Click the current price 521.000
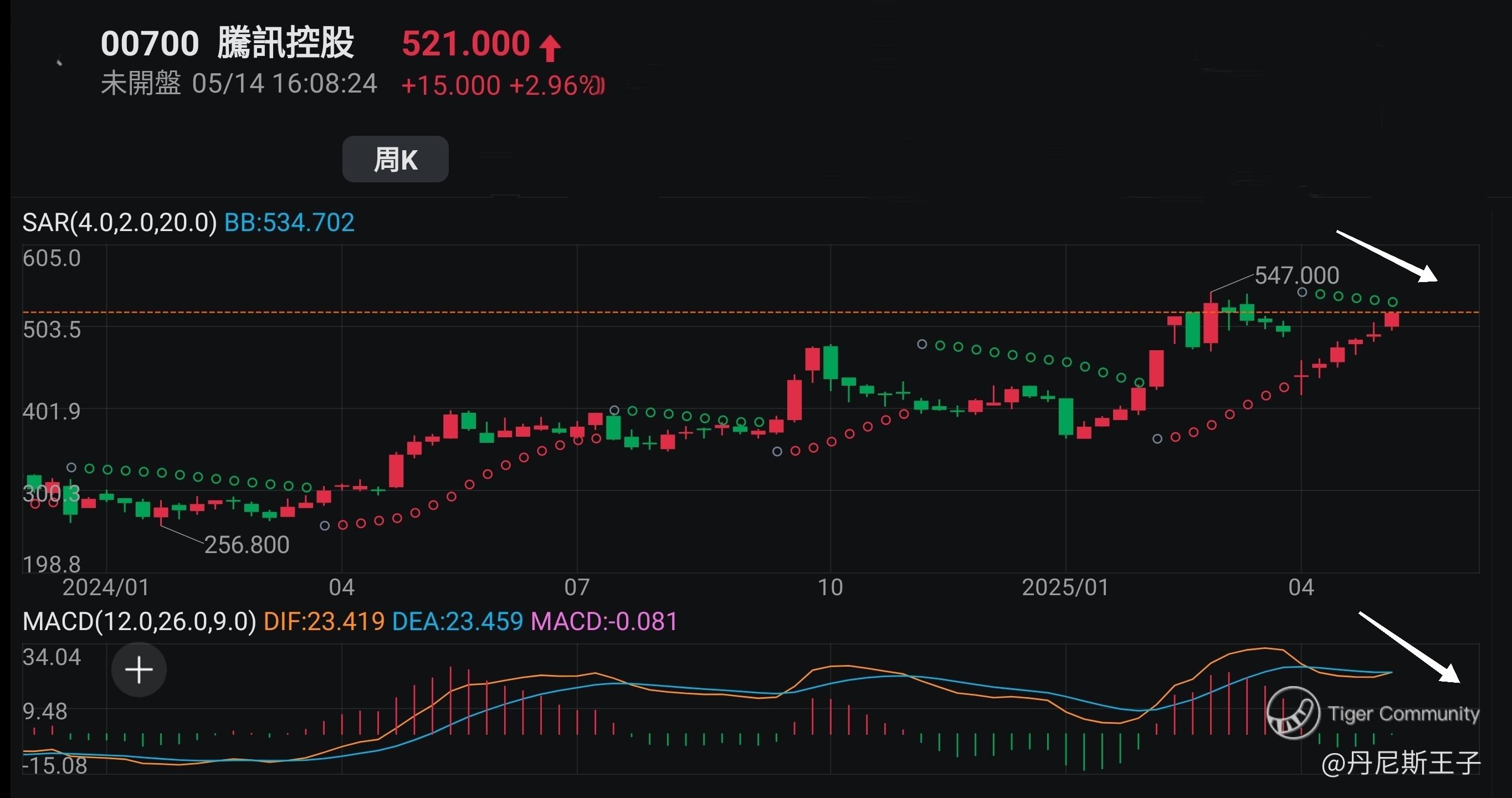This screenshot has height=798, width=1512. [465, 43]
